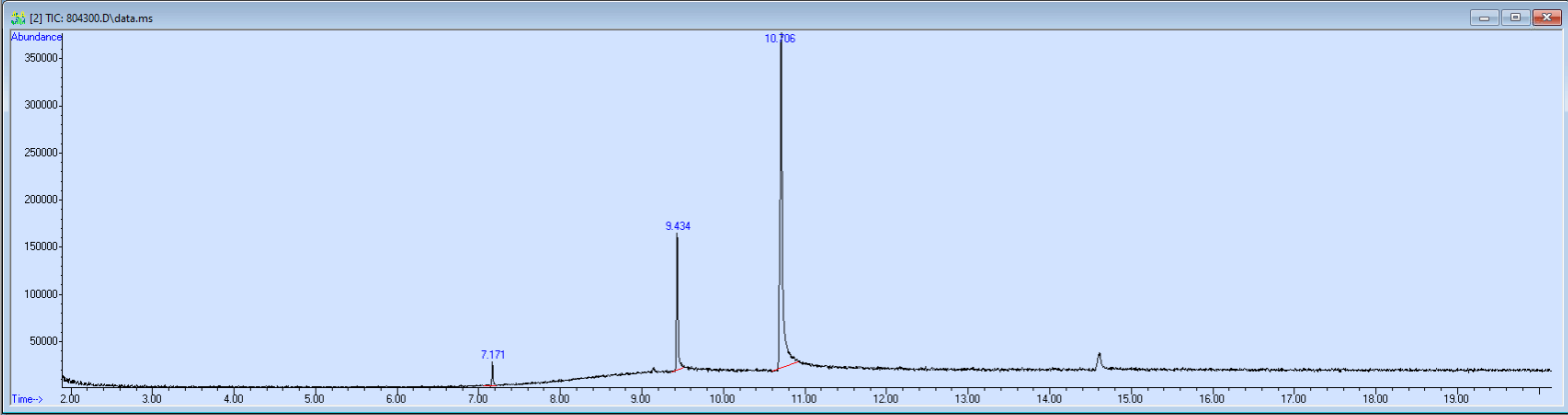Image resolution: width=1568 pixels, height=415 pixels.
Task: Click the 50000 abundance axis value
Action: pos(44,341)
